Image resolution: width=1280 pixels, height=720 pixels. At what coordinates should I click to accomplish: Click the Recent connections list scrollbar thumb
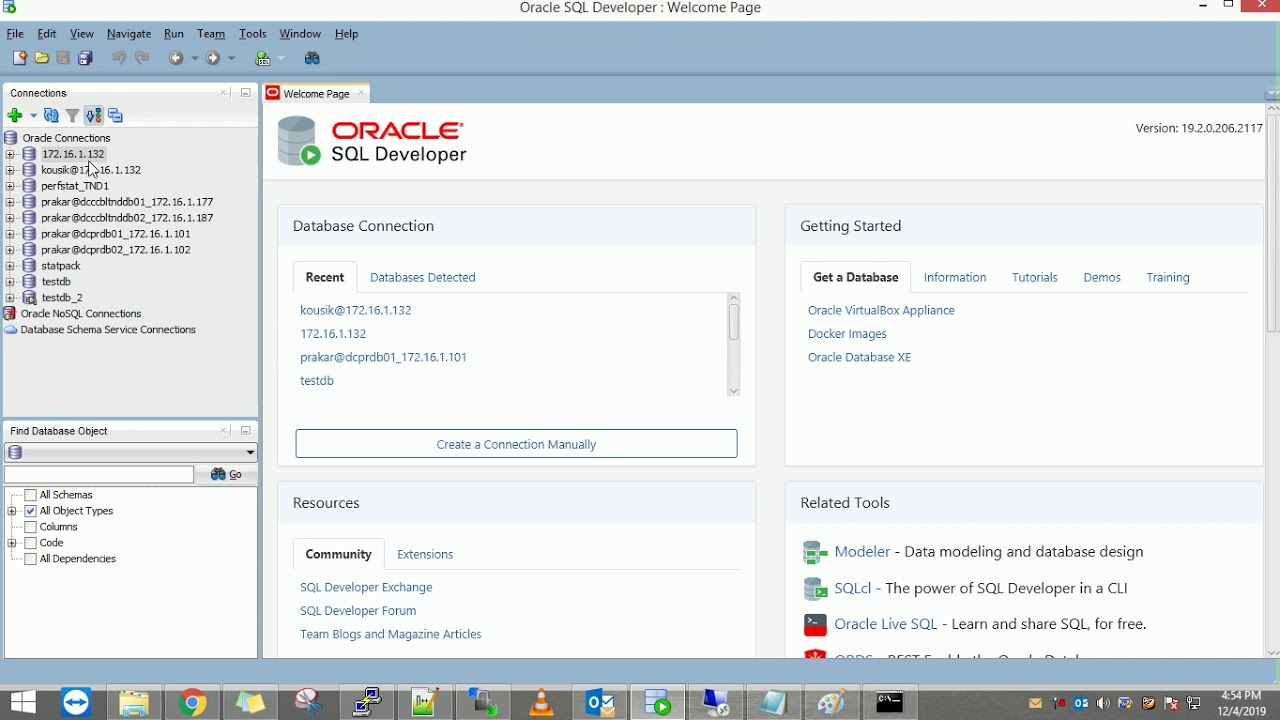point(733,322)
